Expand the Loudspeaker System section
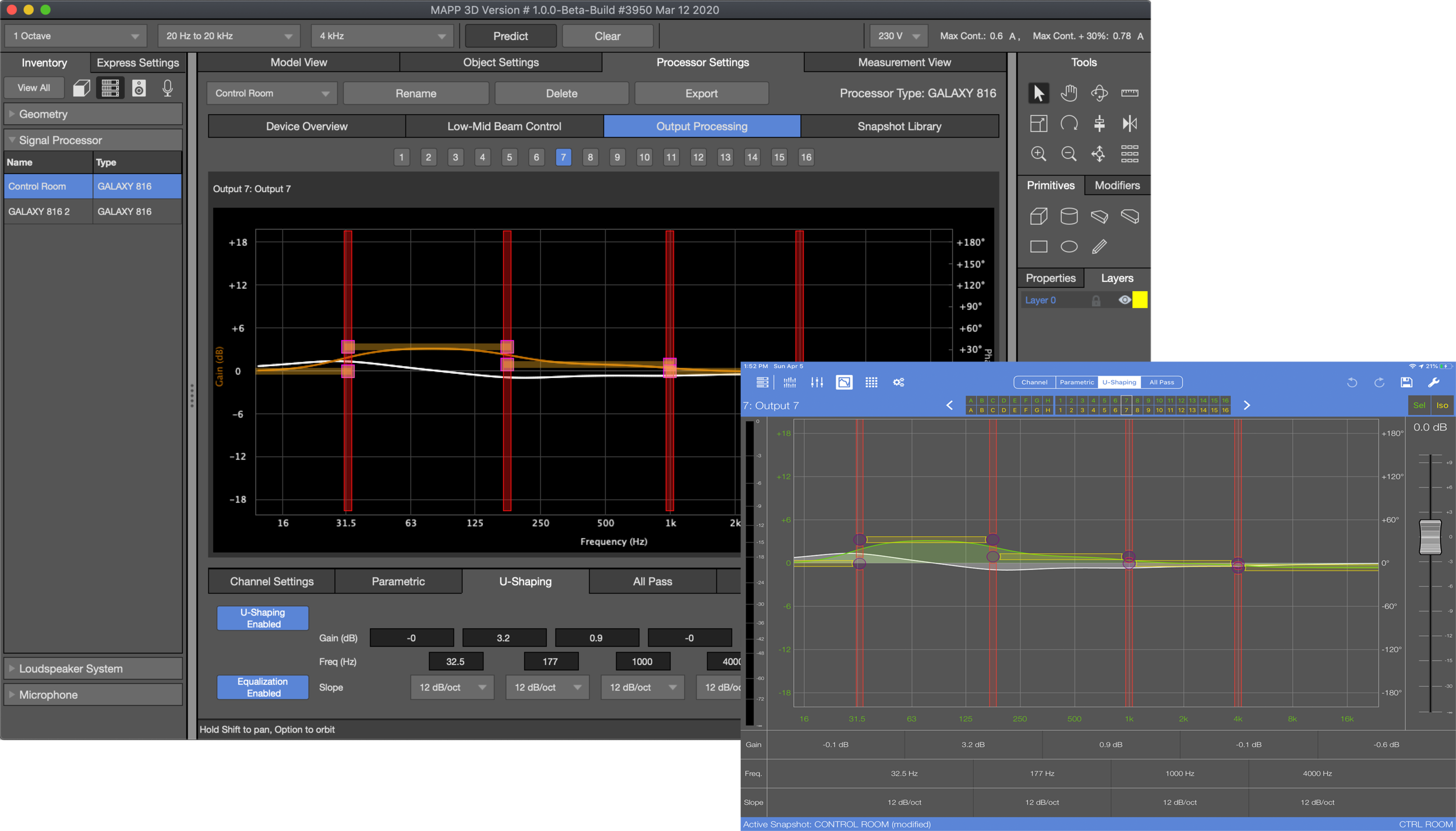Screen dimensions: 1456x831 (70, 669)
